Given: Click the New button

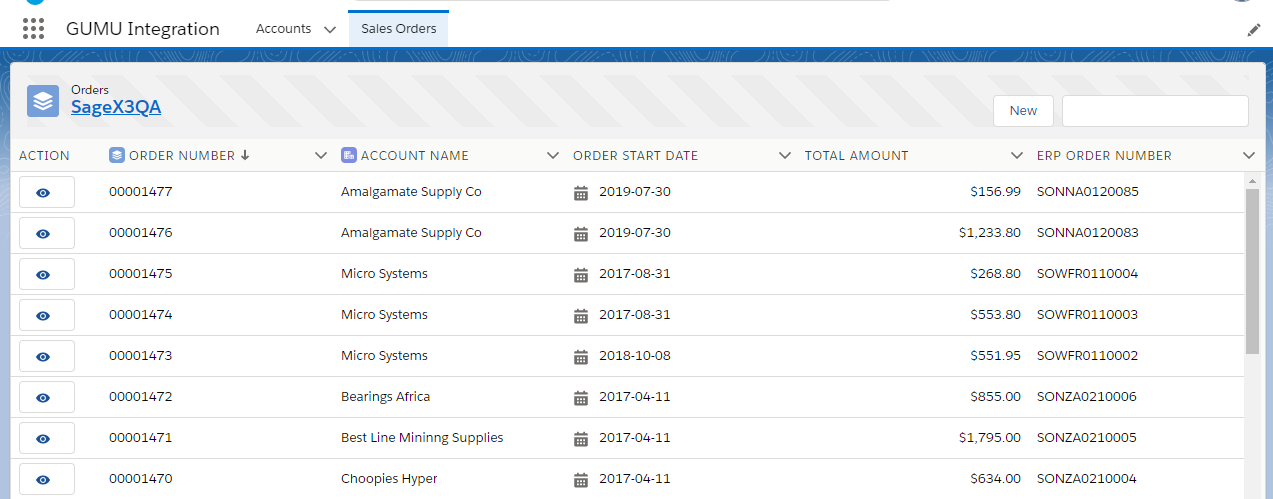Looking at the screenshot, I should coord(1023,111).
